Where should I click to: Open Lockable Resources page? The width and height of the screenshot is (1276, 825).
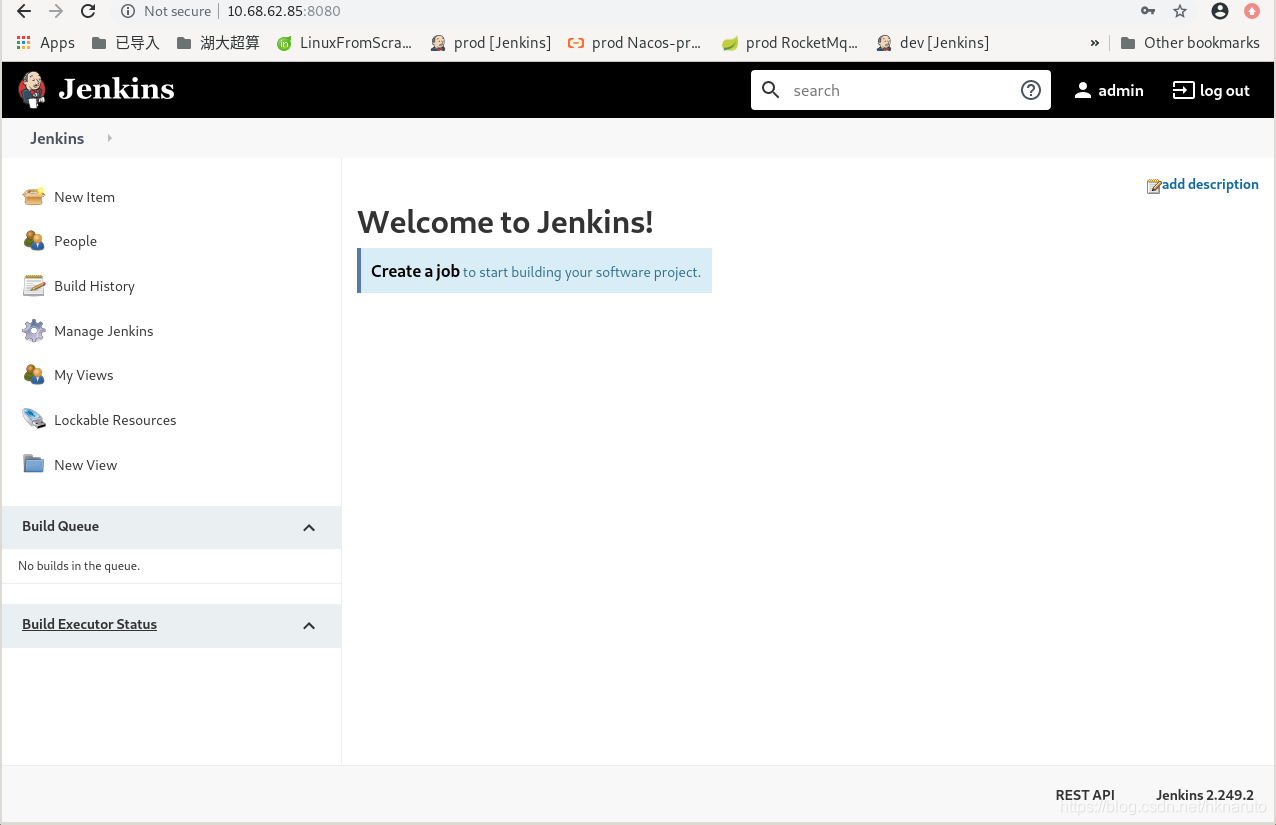[x=115, y=420]
